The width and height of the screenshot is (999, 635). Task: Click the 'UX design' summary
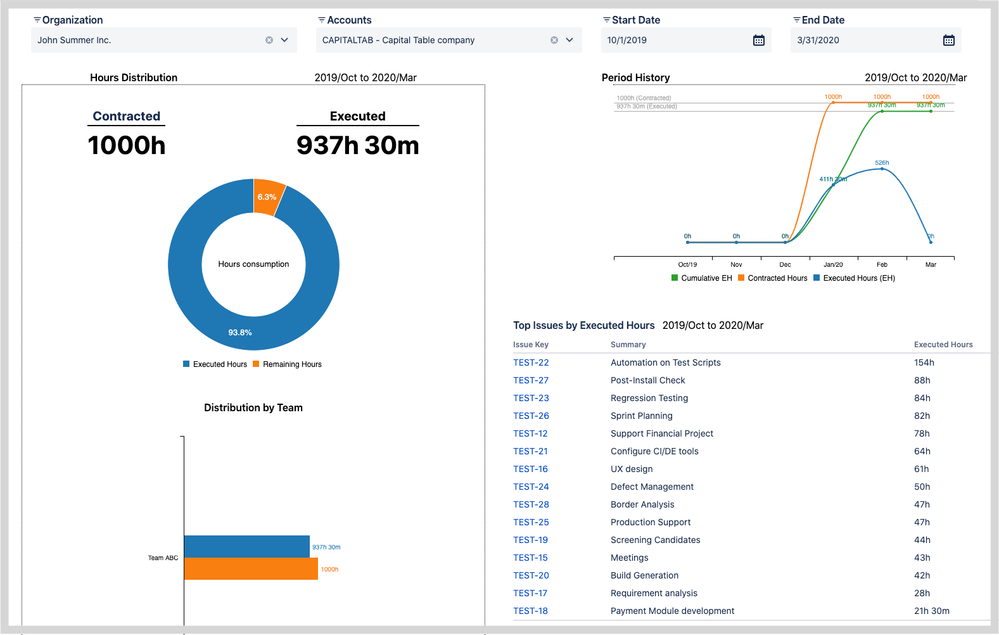click(x=631, y=469)
